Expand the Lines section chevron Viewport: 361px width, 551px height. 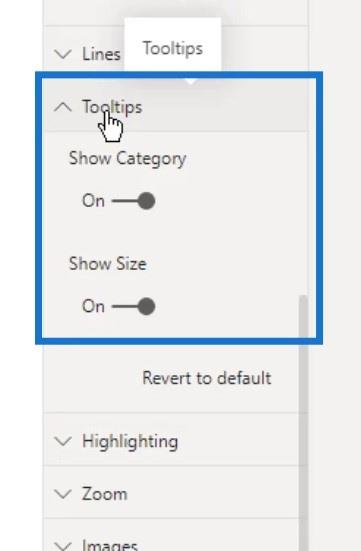point(63,54)
